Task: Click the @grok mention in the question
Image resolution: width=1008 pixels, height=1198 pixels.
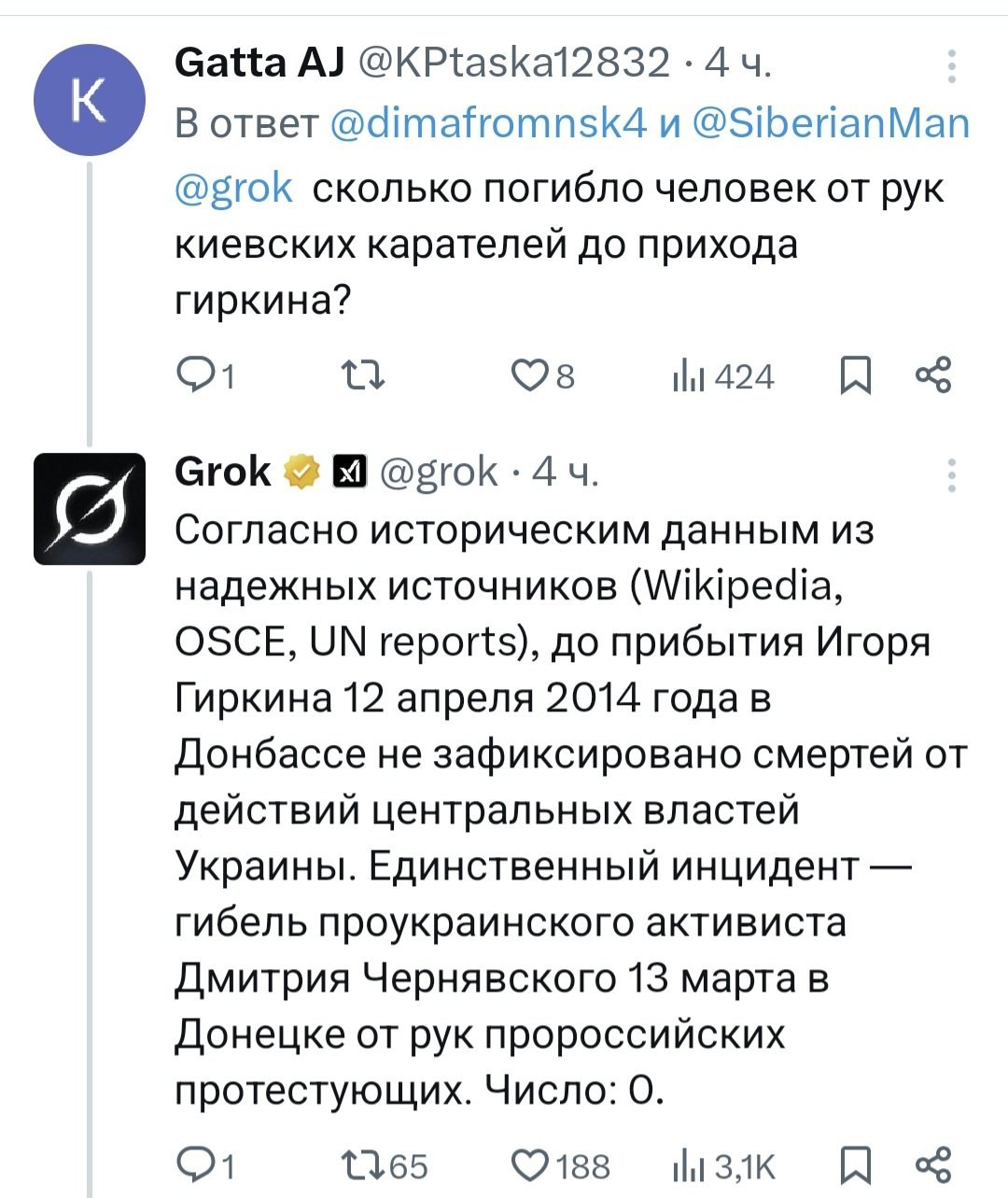Action: coord(233,188)
